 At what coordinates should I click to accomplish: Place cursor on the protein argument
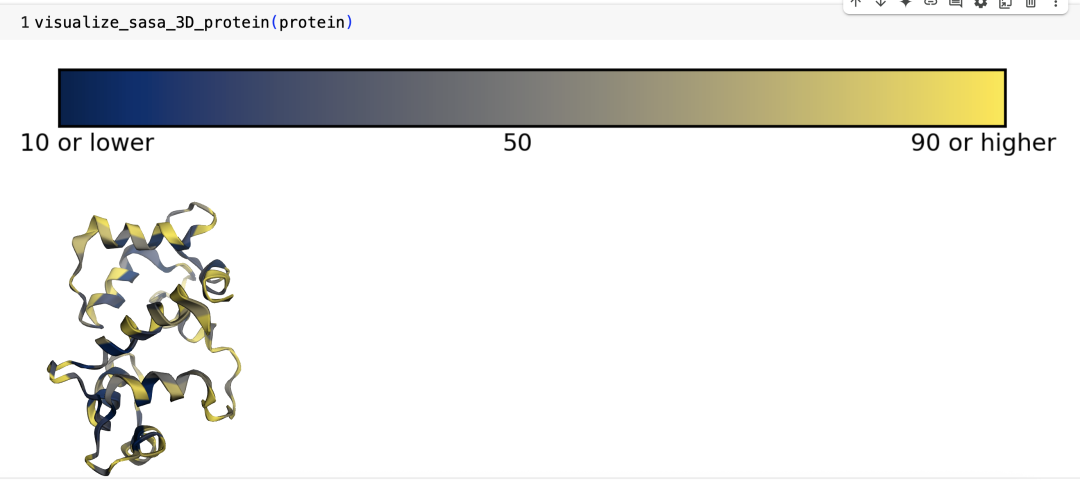click(311, 23)
